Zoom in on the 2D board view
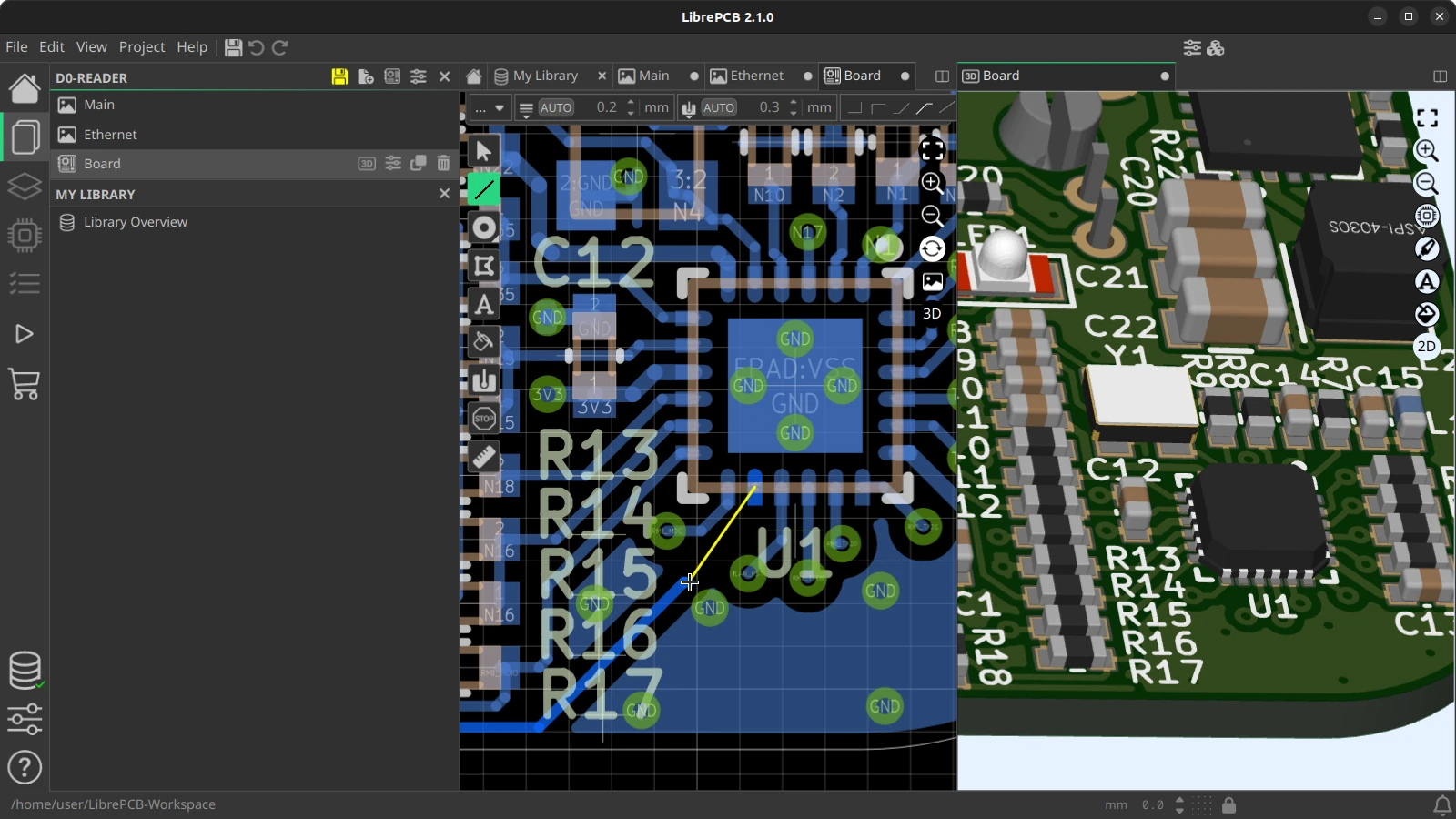The image size is (1456, 819). (x=932, y=183)
